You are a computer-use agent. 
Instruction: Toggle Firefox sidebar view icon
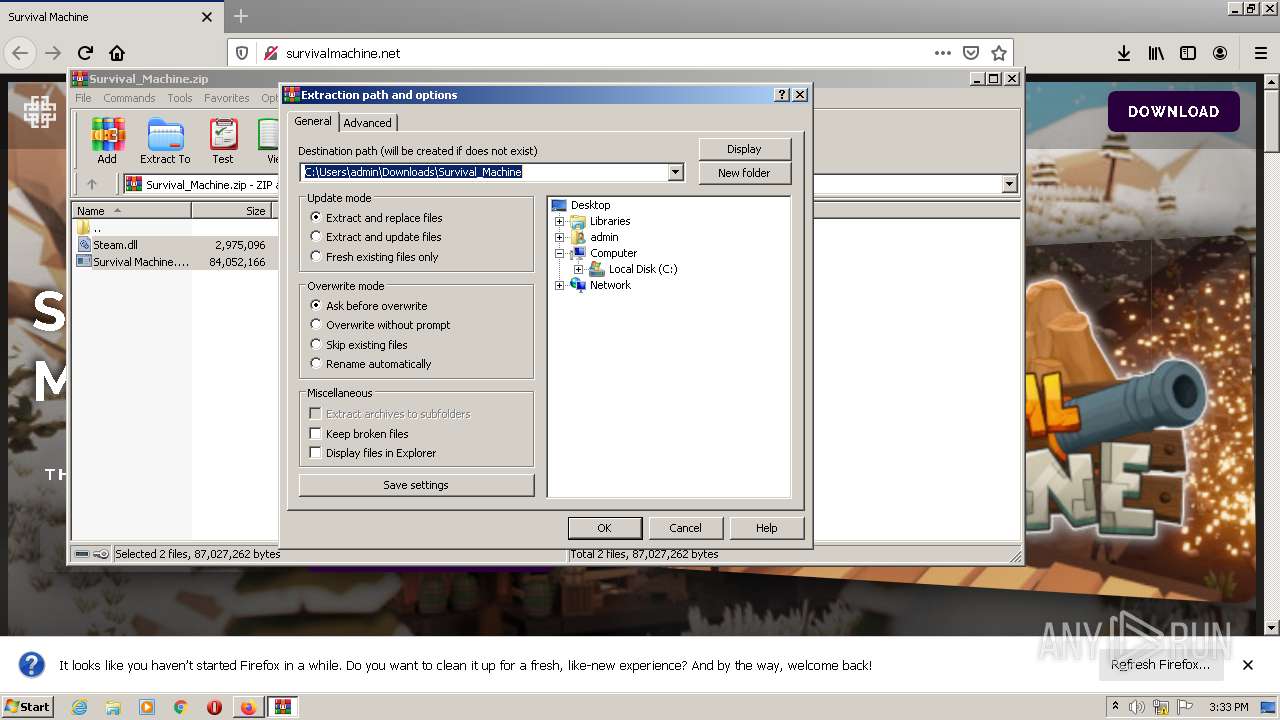point(1188,53)
